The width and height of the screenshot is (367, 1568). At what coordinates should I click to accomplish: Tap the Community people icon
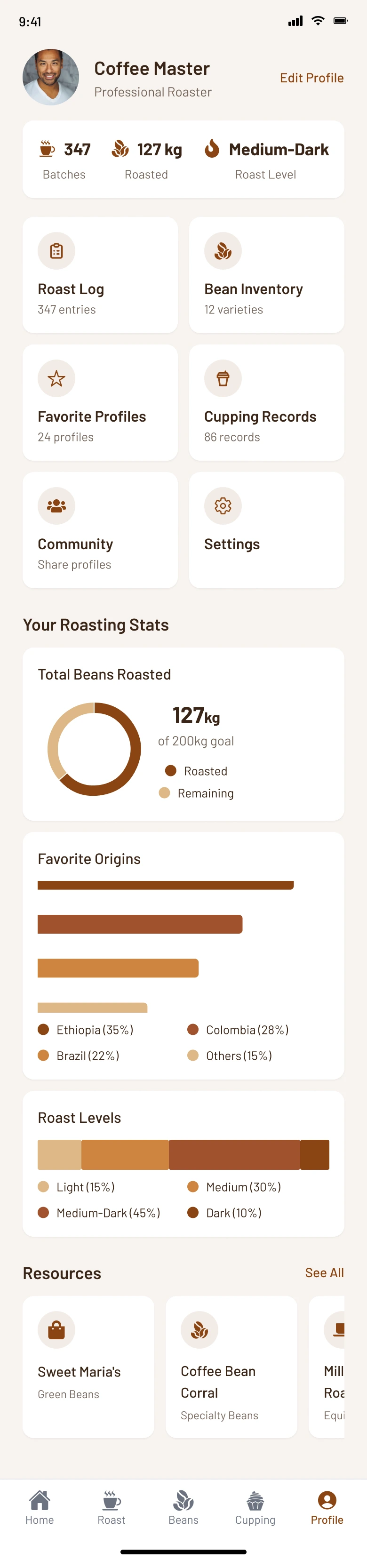coord(56,506)
